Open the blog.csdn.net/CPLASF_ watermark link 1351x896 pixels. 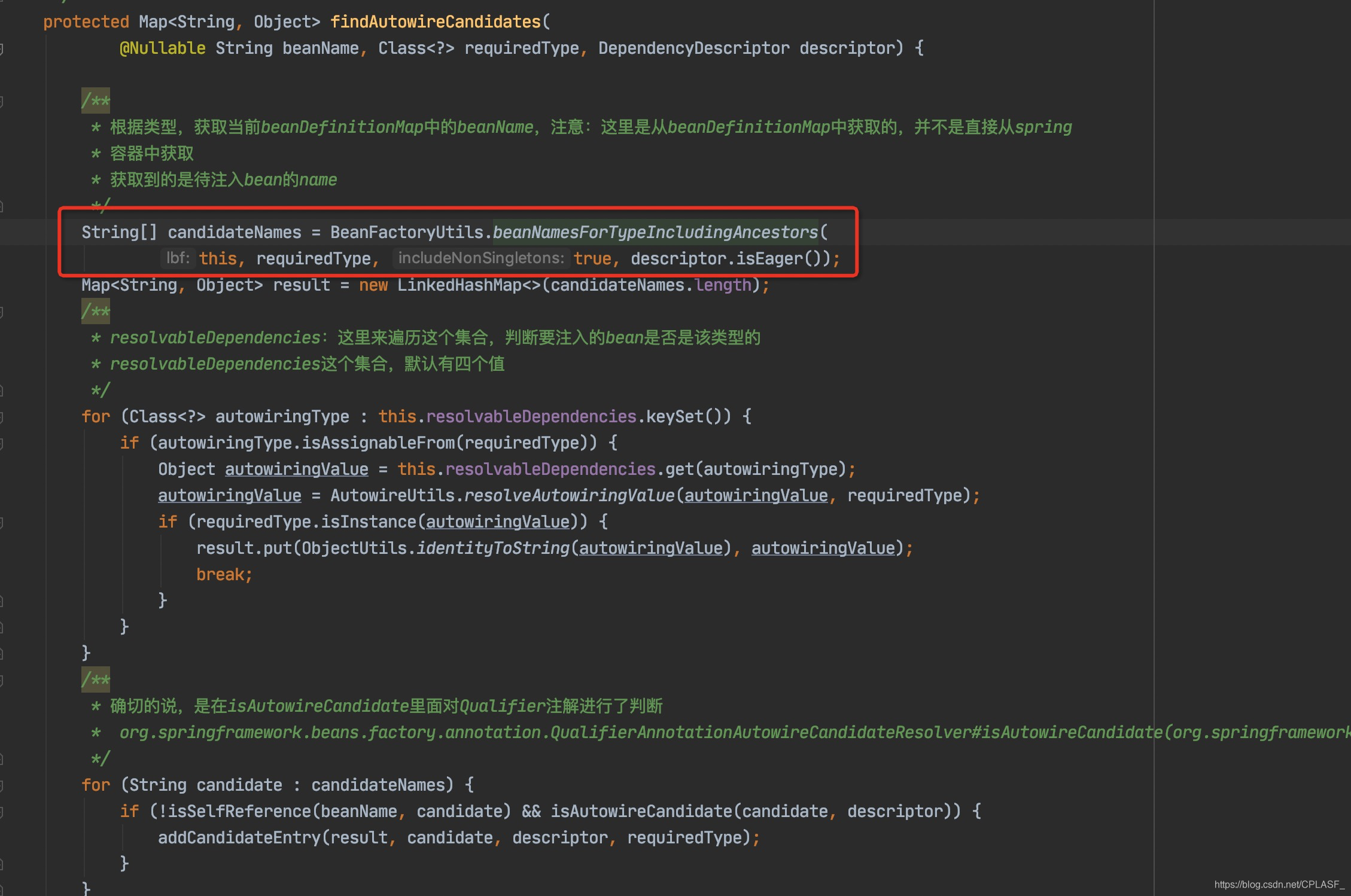[x=1279, y=885]
